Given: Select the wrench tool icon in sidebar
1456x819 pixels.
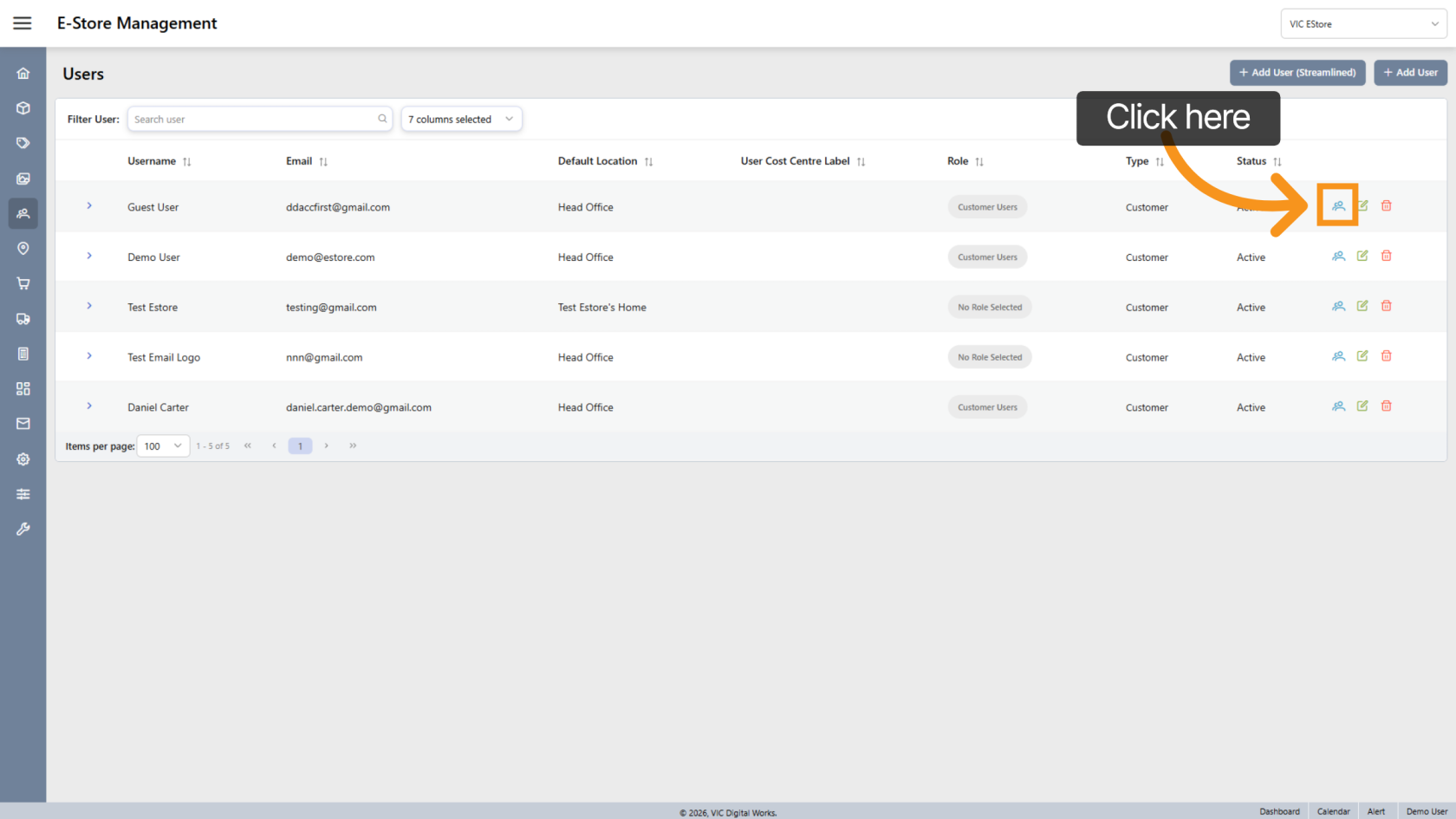Looking at the screenshot, I should point(23,529).
